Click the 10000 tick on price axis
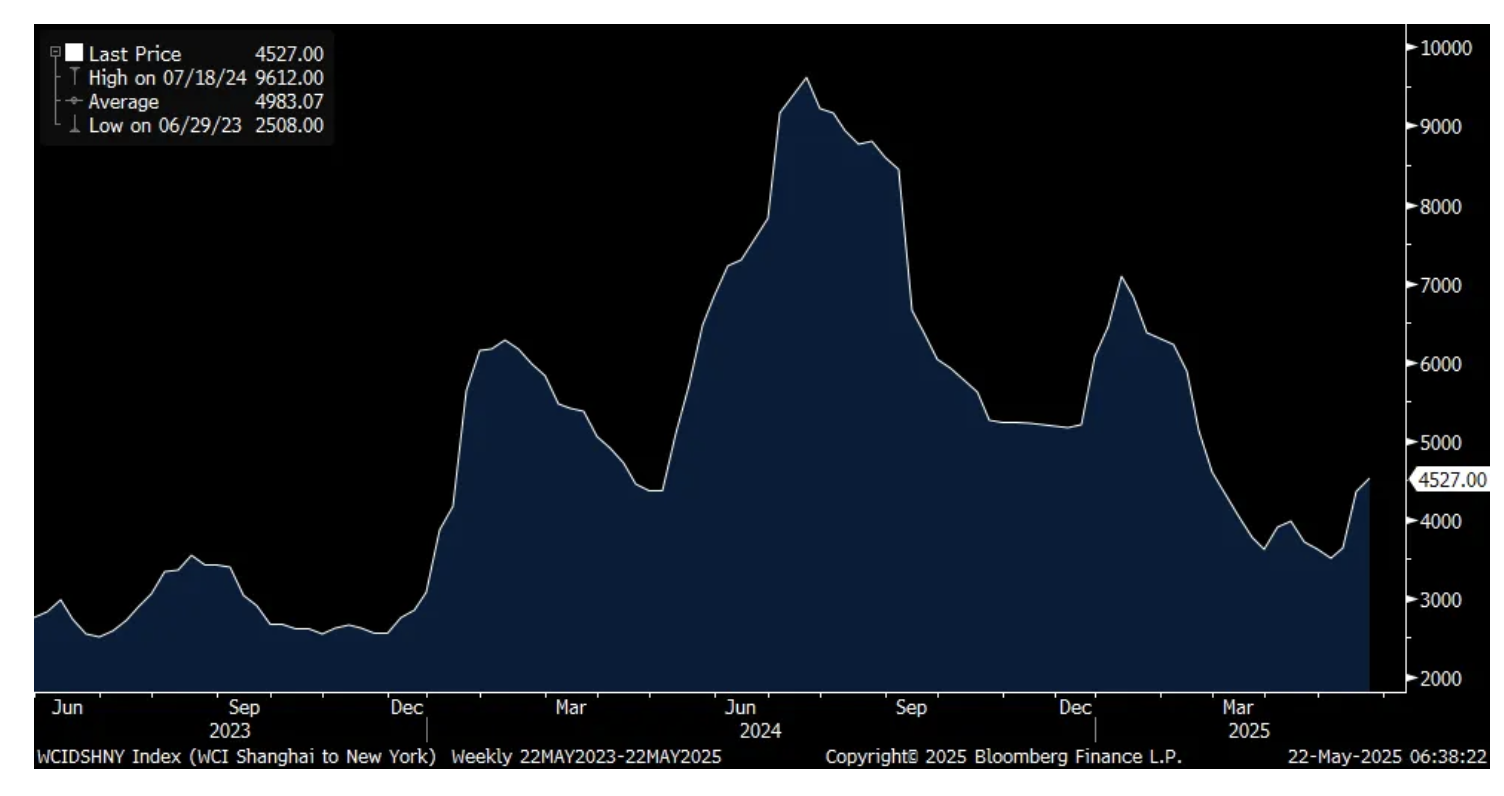 tap(1440, 48)
